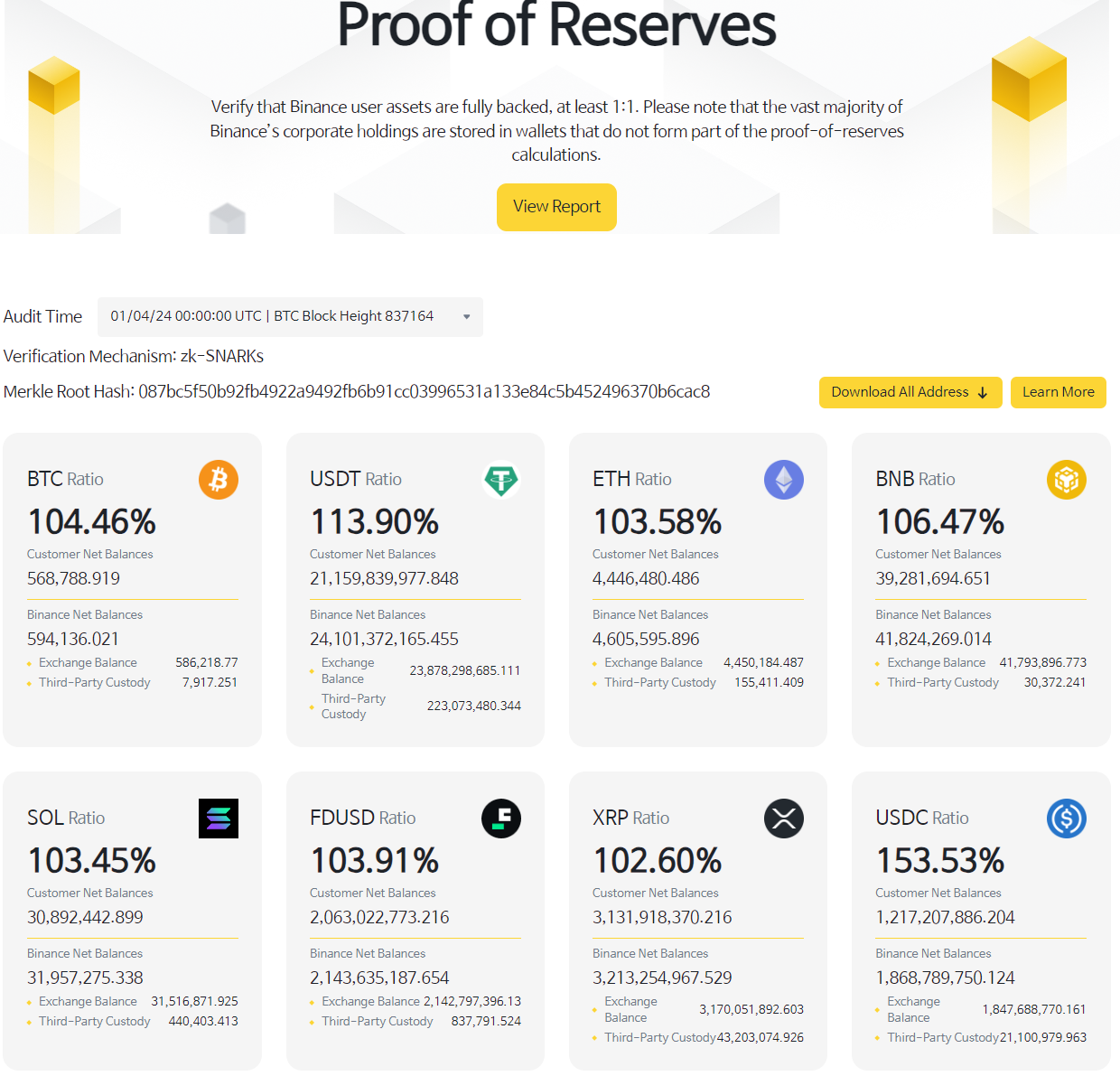Click the XRP Ratio 102.60% value
Screen dimensions: 1120x1076
658,860
